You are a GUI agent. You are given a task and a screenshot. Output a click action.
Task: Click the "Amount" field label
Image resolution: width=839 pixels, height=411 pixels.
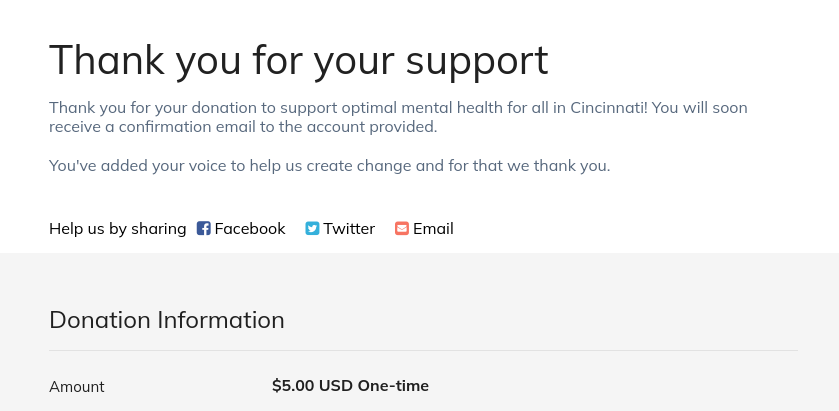pyautogui.click(x=76, y=386)
